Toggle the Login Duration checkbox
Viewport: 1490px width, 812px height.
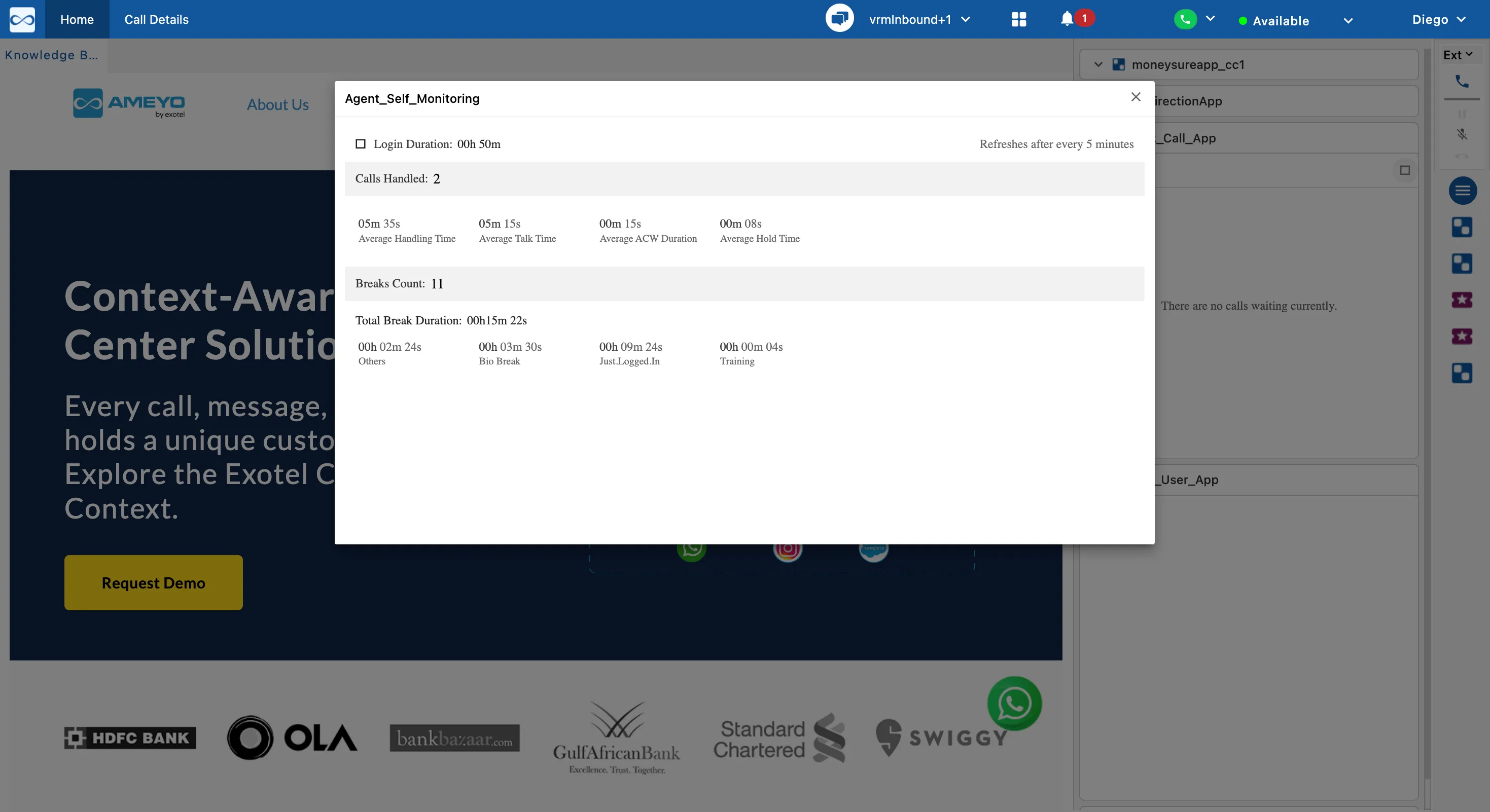pos(361,144)
